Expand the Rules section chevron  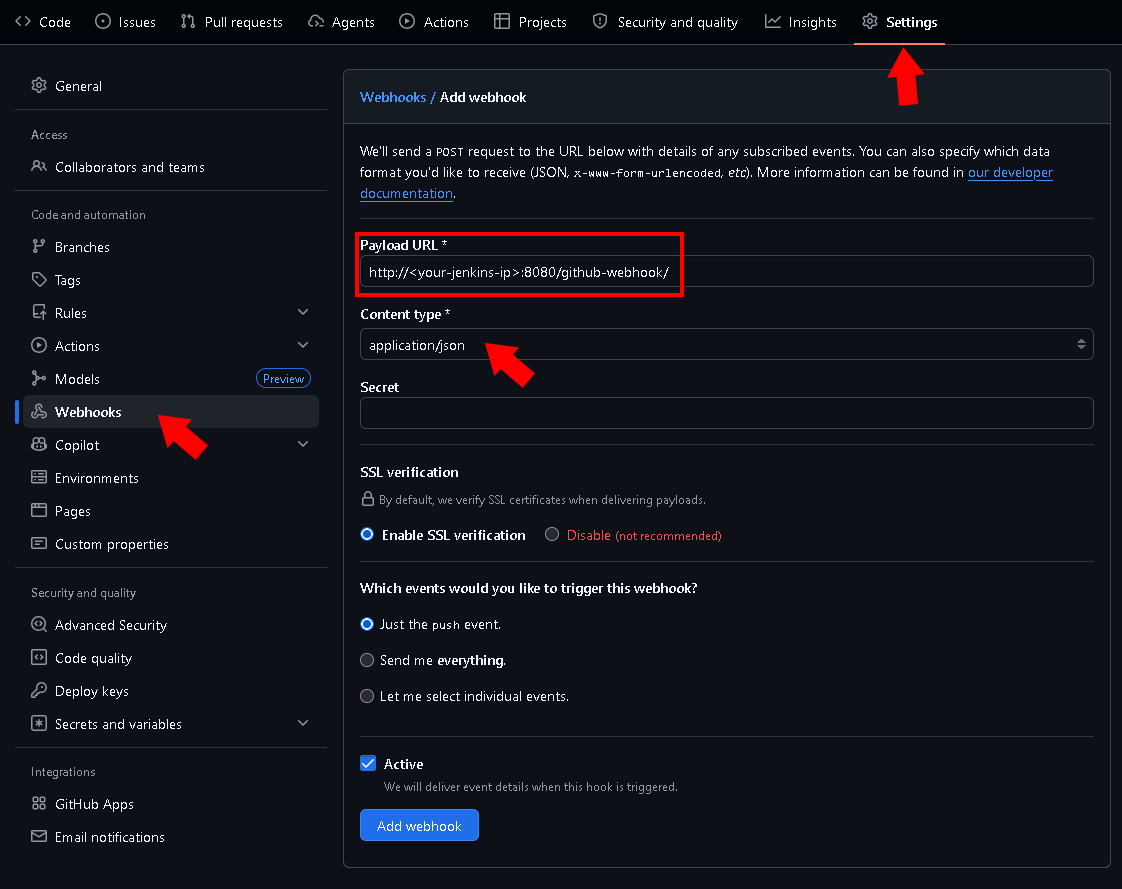point(303,313)
